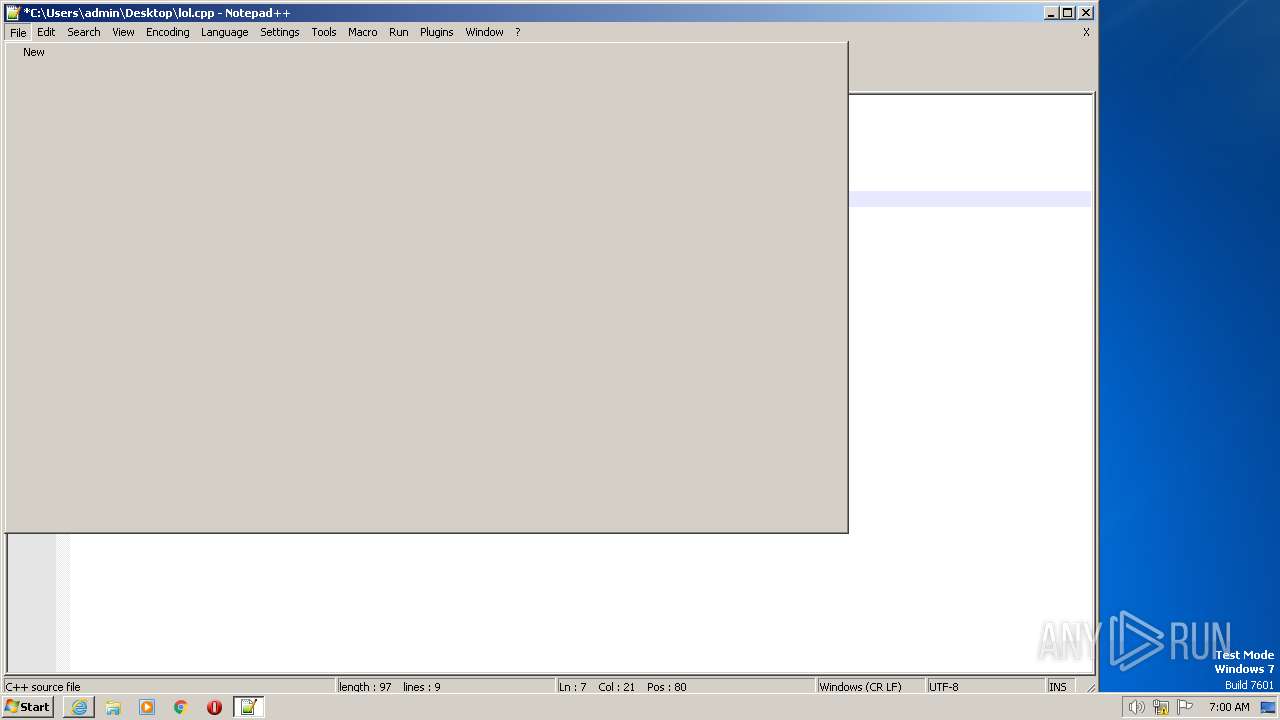Viewport: 1280px width, 720px height.
Task: Click Windows (CR LF) line ending status
Action: [871, 687]
